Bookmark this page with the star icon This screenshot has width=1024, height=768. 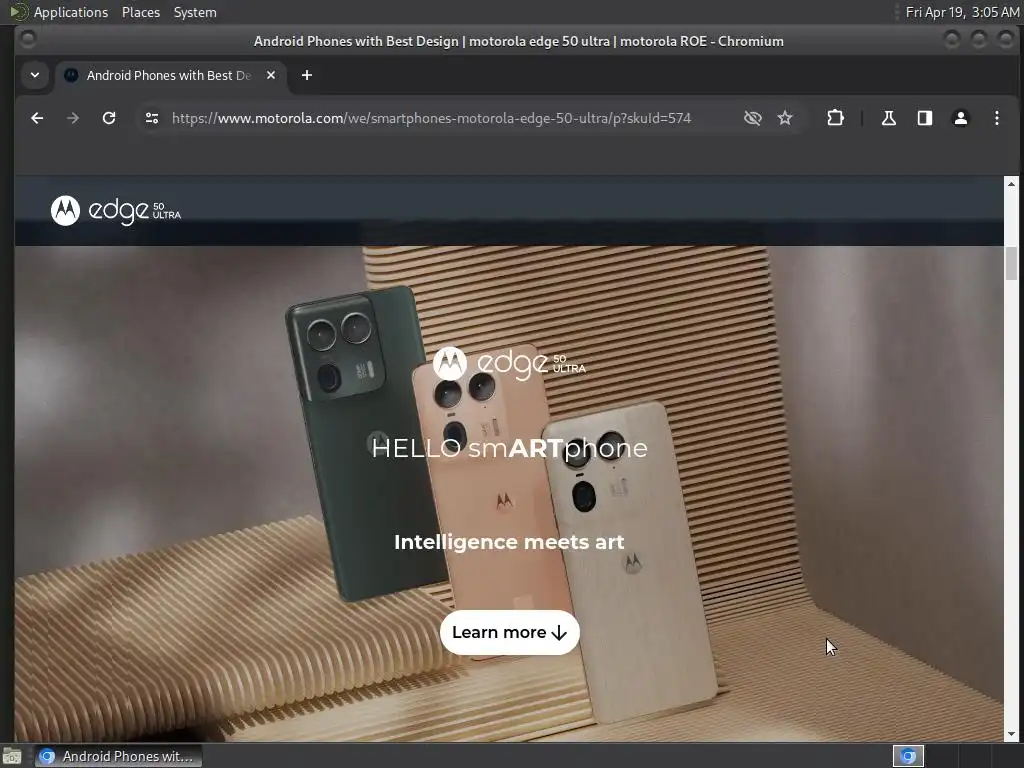[785, 118]
